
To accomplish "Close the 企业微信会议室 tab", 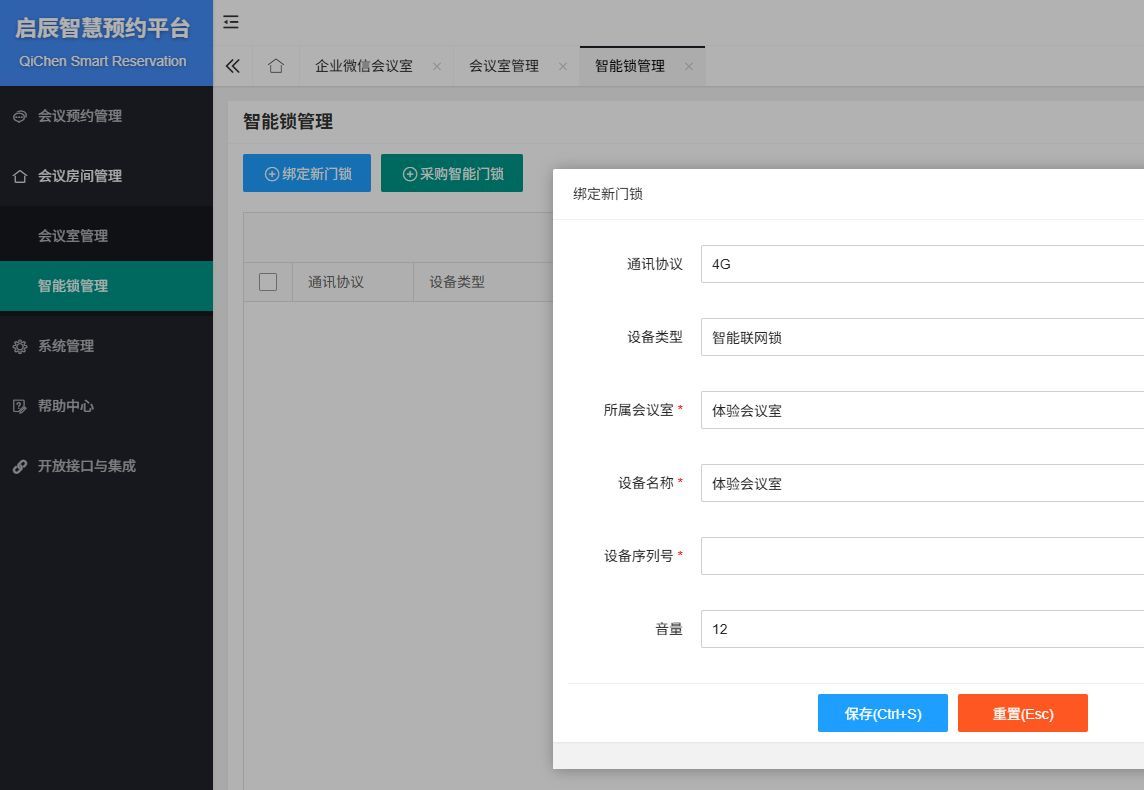I will point(437,66).
